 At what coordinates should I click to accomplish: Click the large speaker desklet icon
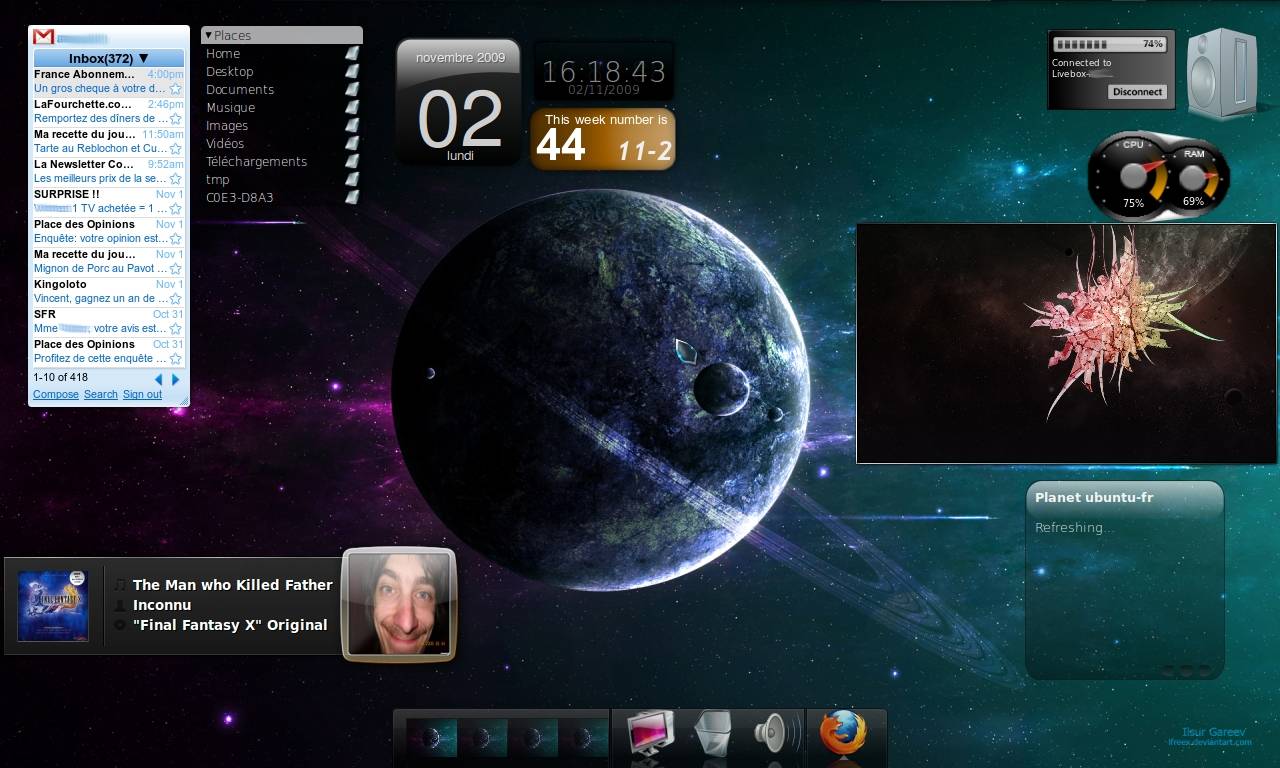point(1222,73)
